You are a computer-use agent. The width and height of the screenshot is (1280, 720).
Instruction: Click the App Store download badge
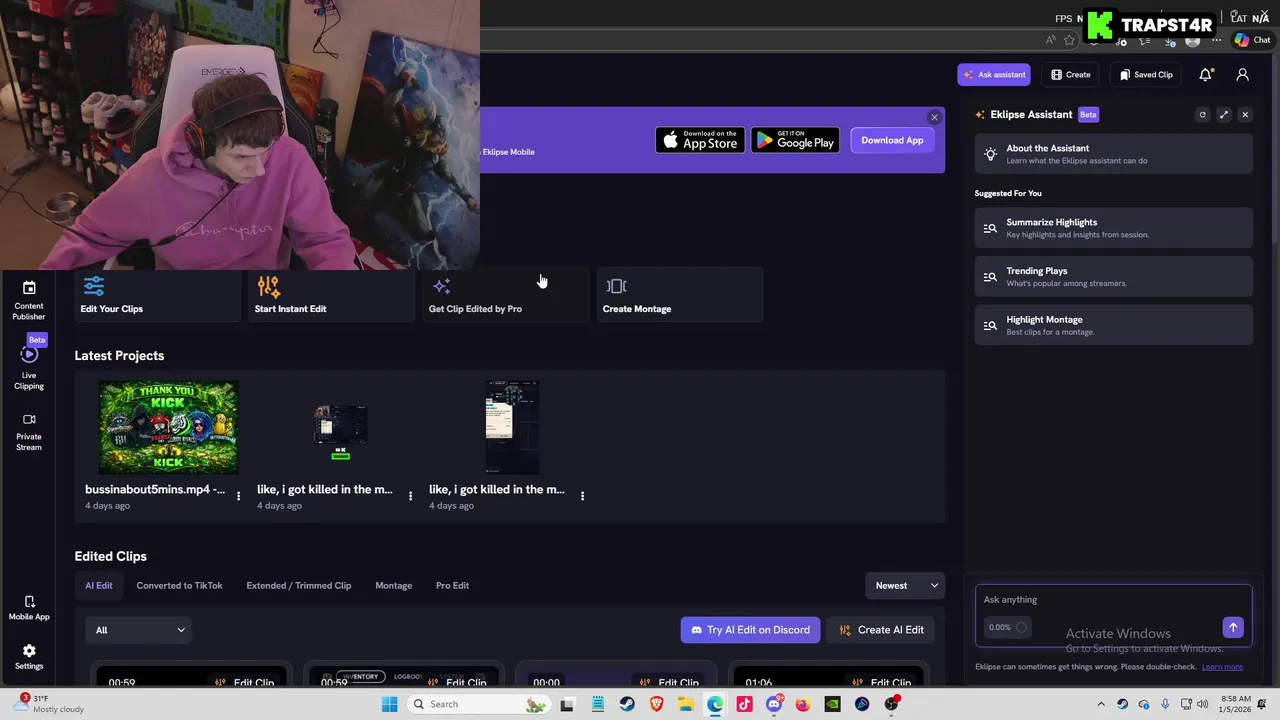click(700, 140)
